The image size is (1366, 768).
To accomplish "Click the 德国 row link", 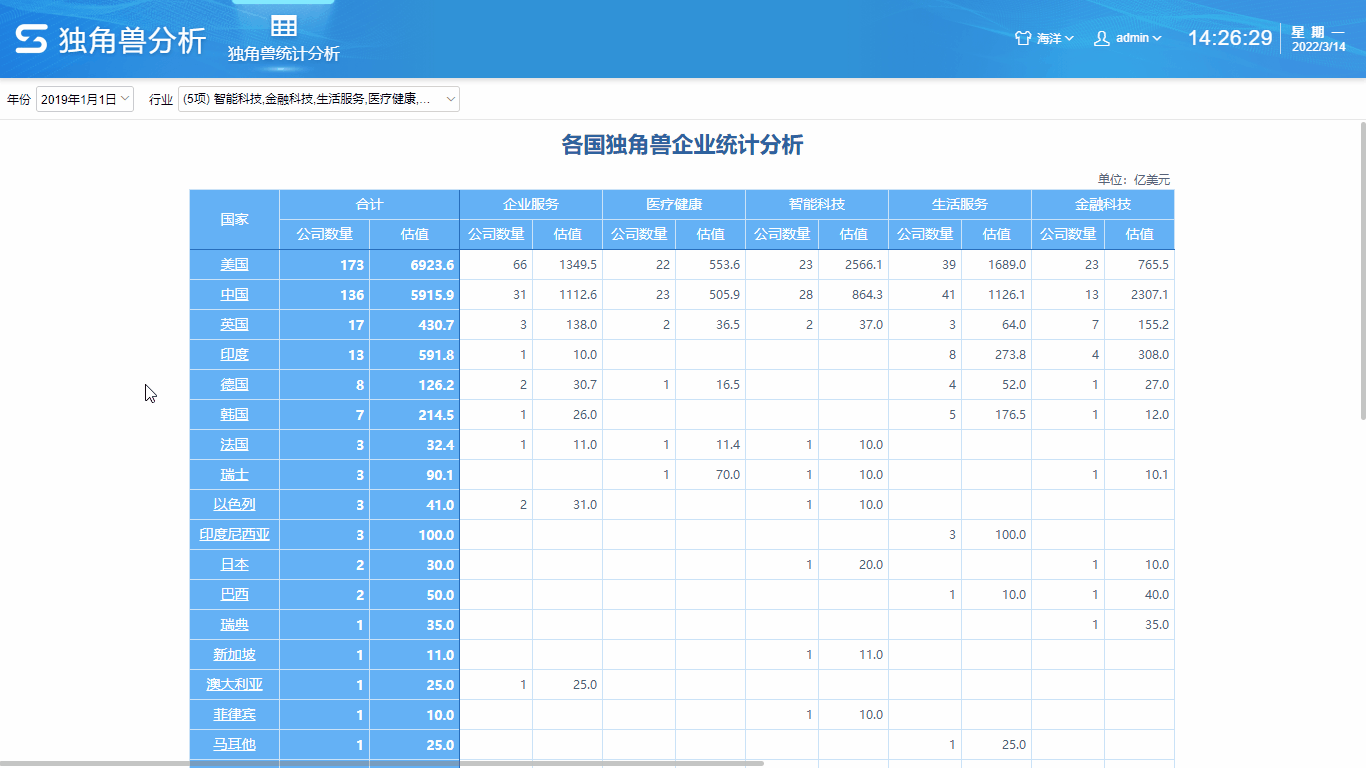I will coord(234,384).
